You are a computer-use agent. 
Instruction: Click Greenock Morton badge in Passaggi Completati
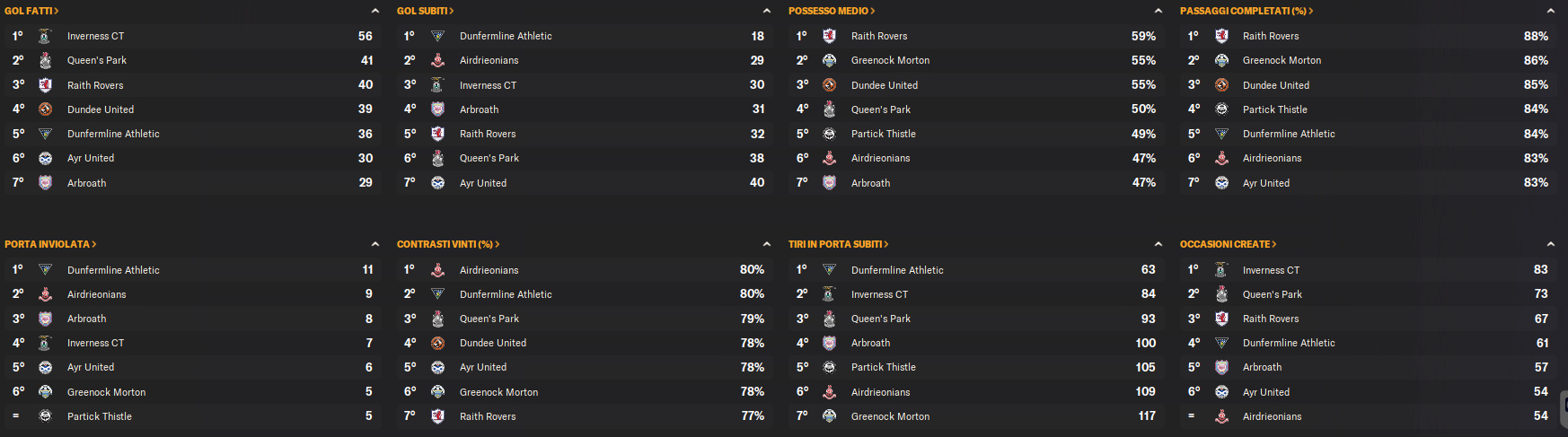(1221, 60)
